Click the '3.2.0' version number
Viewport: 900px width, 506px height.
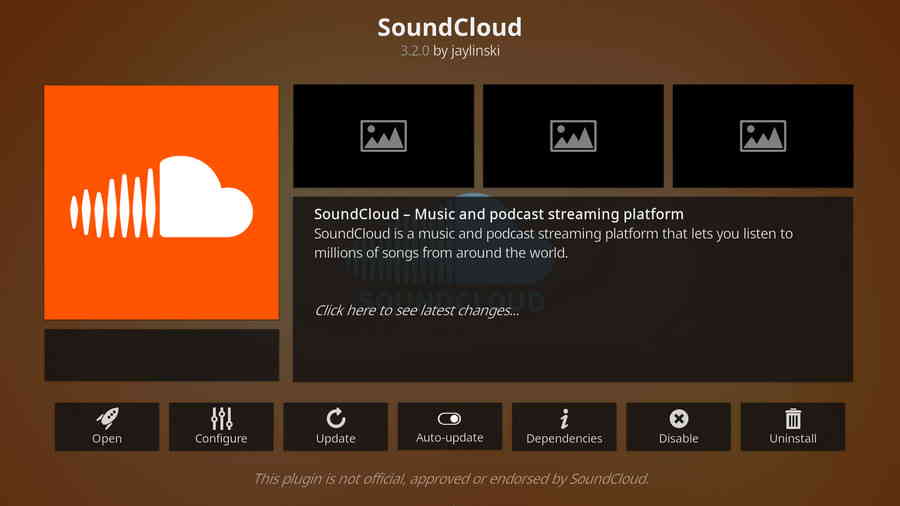[x=414, y=50]
